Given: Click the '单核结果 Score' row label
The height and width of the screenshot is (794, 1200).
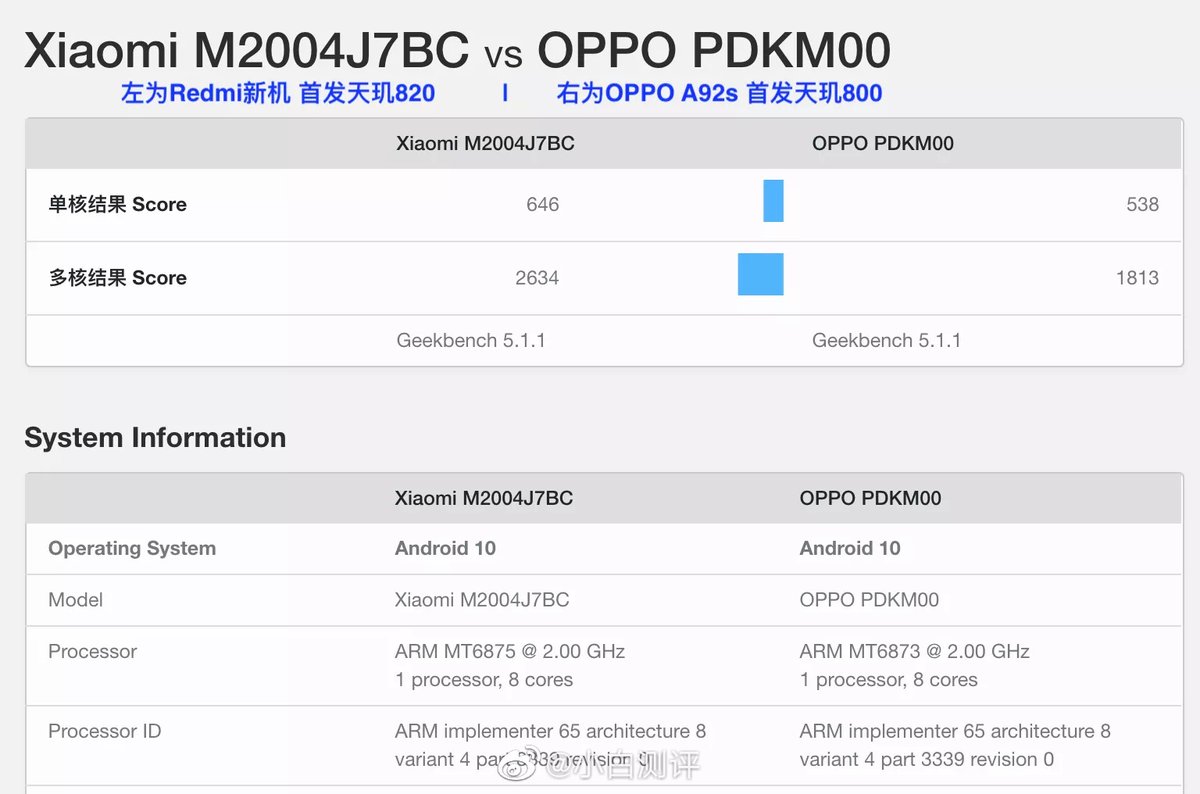Looking at the screenshot, I should [118, 205].
